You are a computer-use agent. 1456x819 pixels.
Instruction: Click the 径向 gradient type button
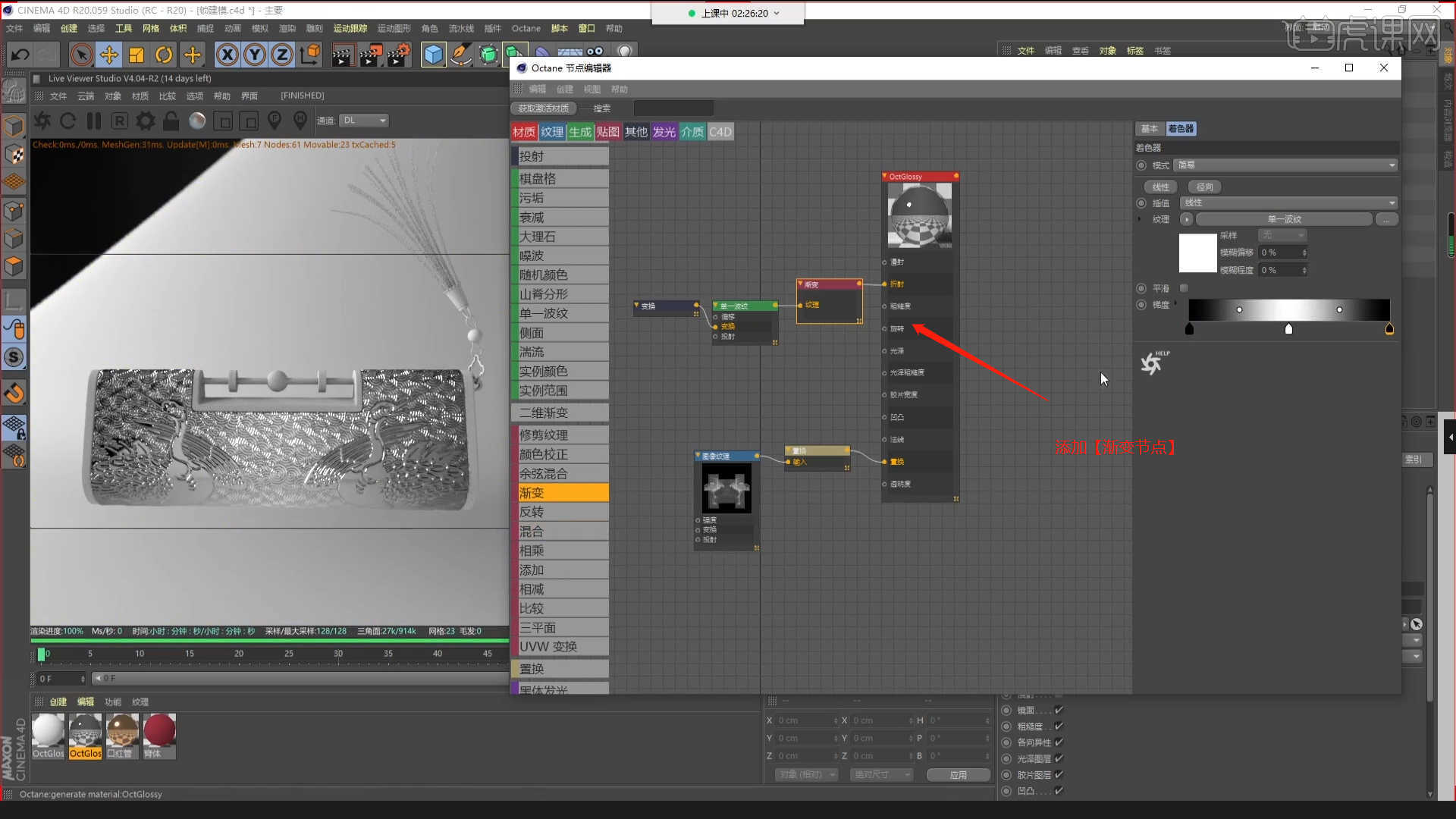click(1204, 187)
